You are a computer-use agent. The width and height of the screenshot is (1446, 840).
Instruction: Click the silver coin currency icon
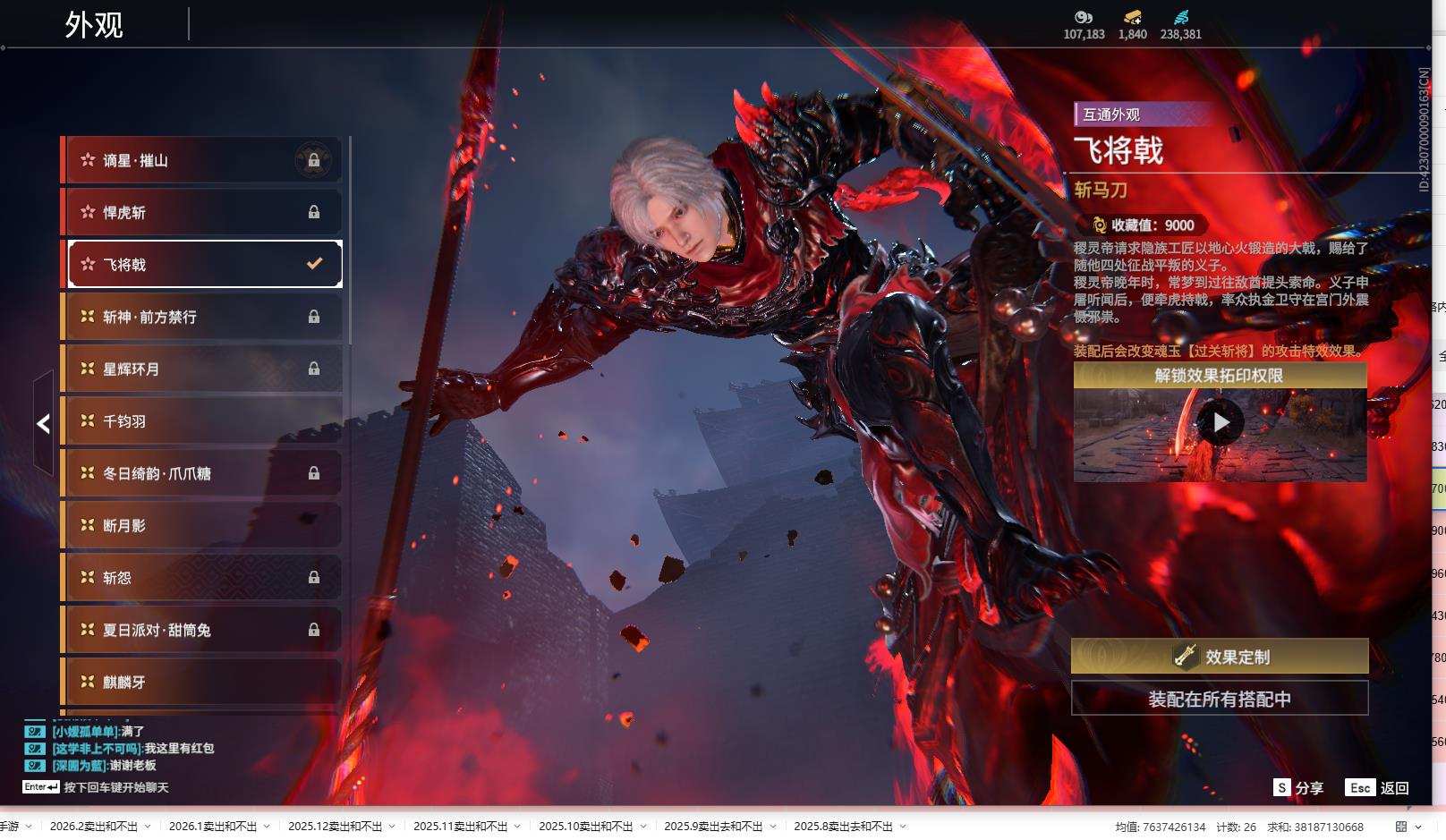click(x=1084, y=17)
